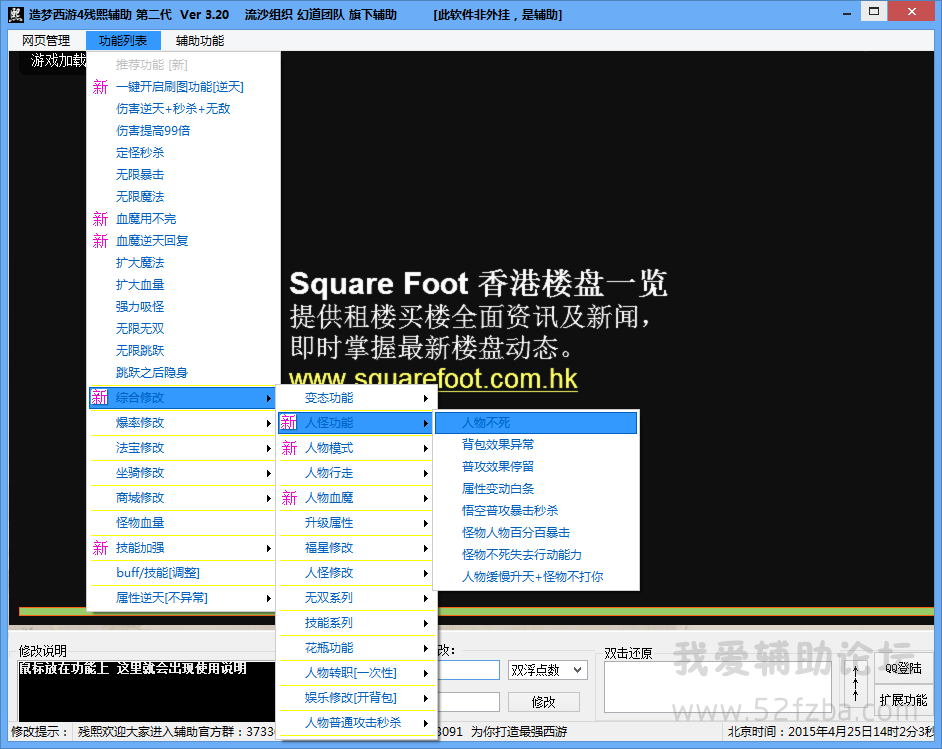Image resolution: width=942 pixels, height=749 pixels.
Task: Open the 辅助功能 menu
Action: click(x=199, y=41)
